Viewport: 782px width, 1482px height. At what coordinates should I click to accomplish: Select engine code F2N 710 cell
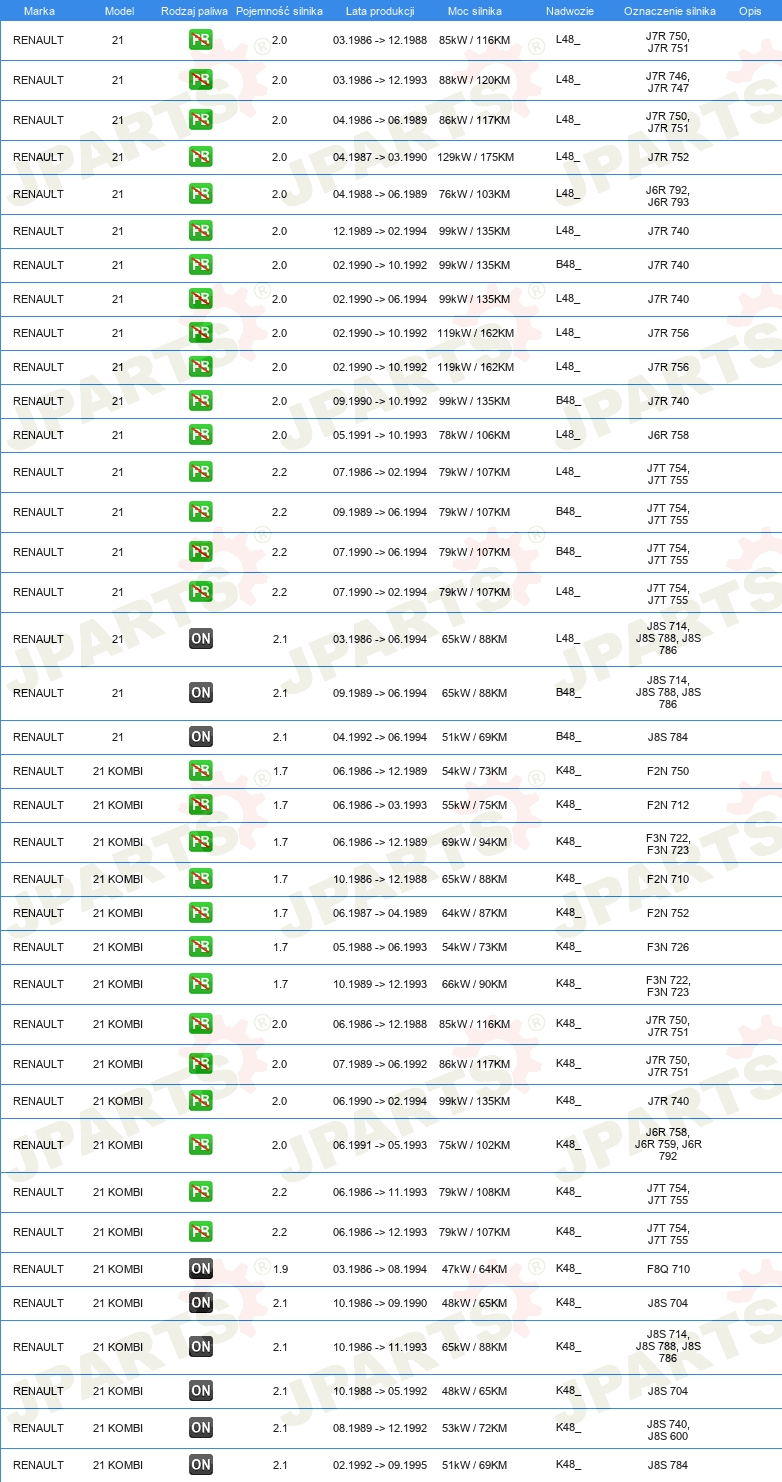point(668,879)
